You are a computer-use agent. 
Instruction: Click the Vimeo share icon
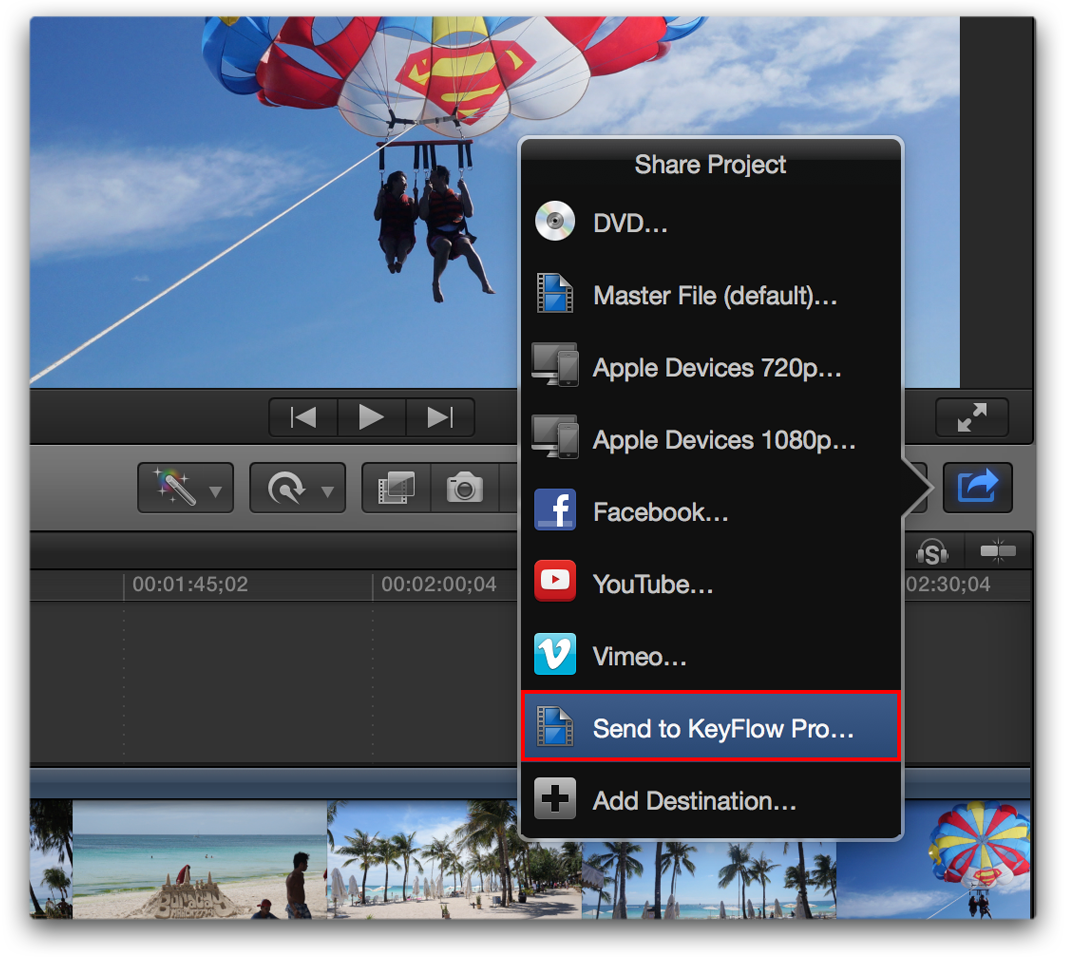[x=554, y=654]
